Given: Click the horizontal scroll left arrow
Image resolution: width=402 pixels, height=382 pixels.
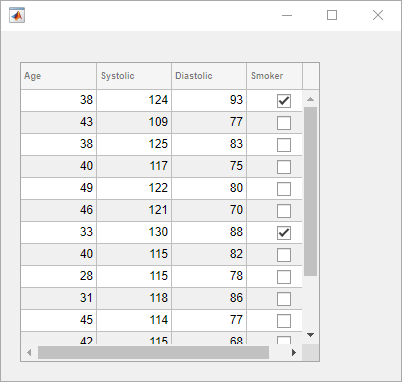Looking at the screenshot, I should (29, 352).
